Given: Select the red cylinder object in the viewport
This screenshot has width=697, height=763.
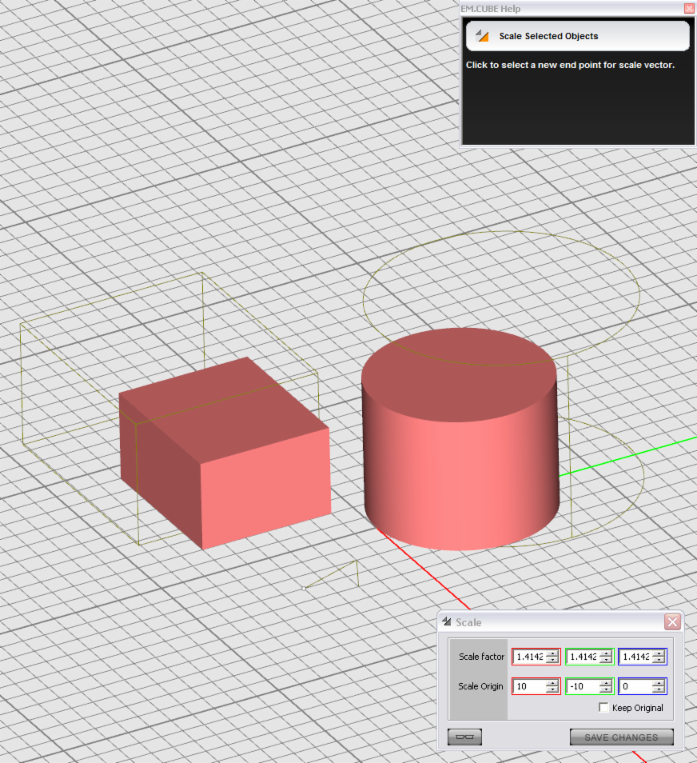Looking at the screenshot, I should tap(458, 450).
